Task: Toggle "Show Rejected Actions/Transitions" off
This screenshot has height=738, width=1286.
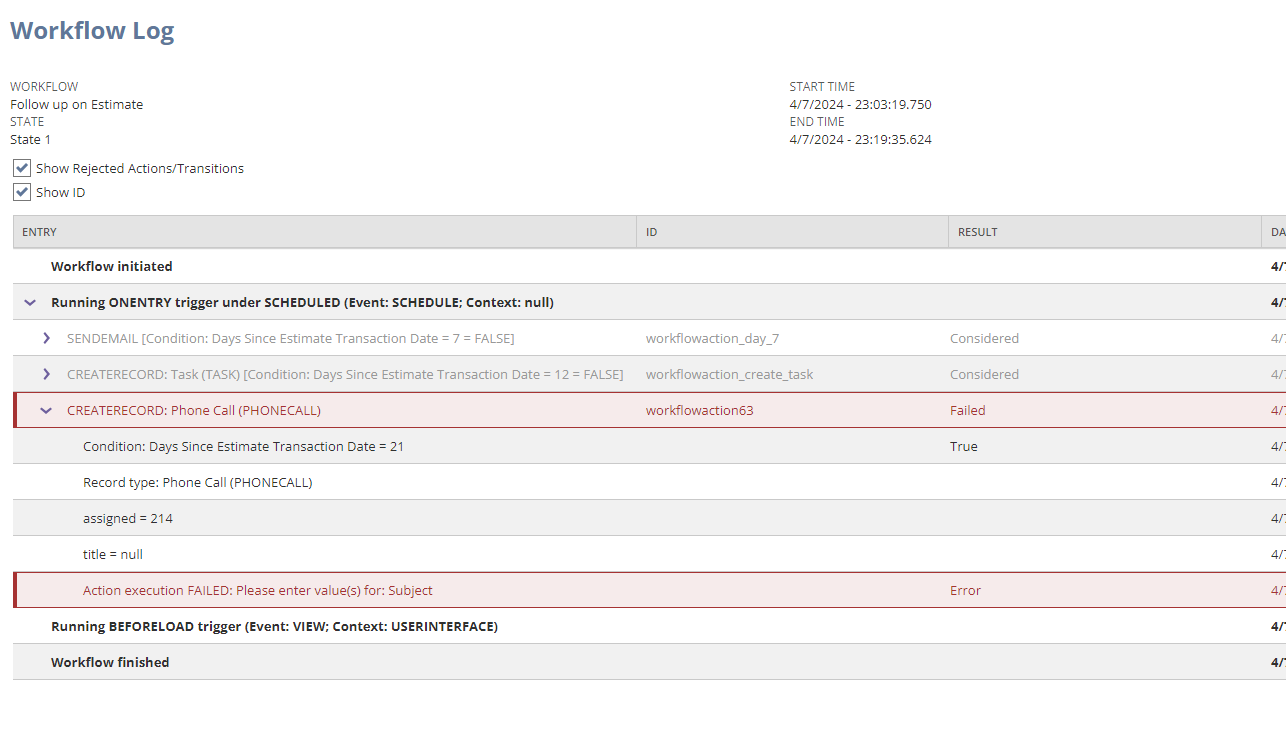Action: coord(21,168)
